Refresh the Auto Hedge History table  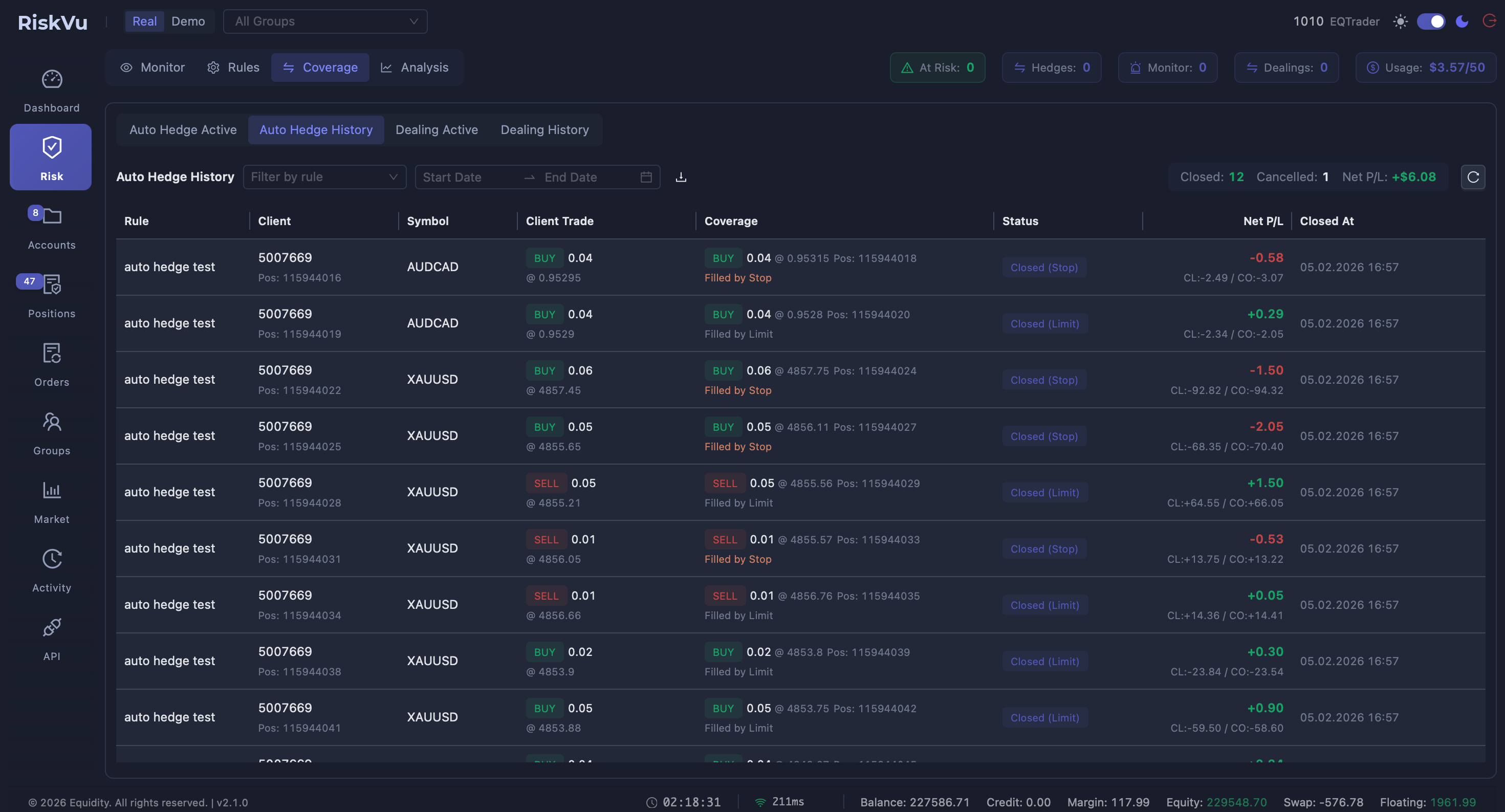[x=1473, y=177]
